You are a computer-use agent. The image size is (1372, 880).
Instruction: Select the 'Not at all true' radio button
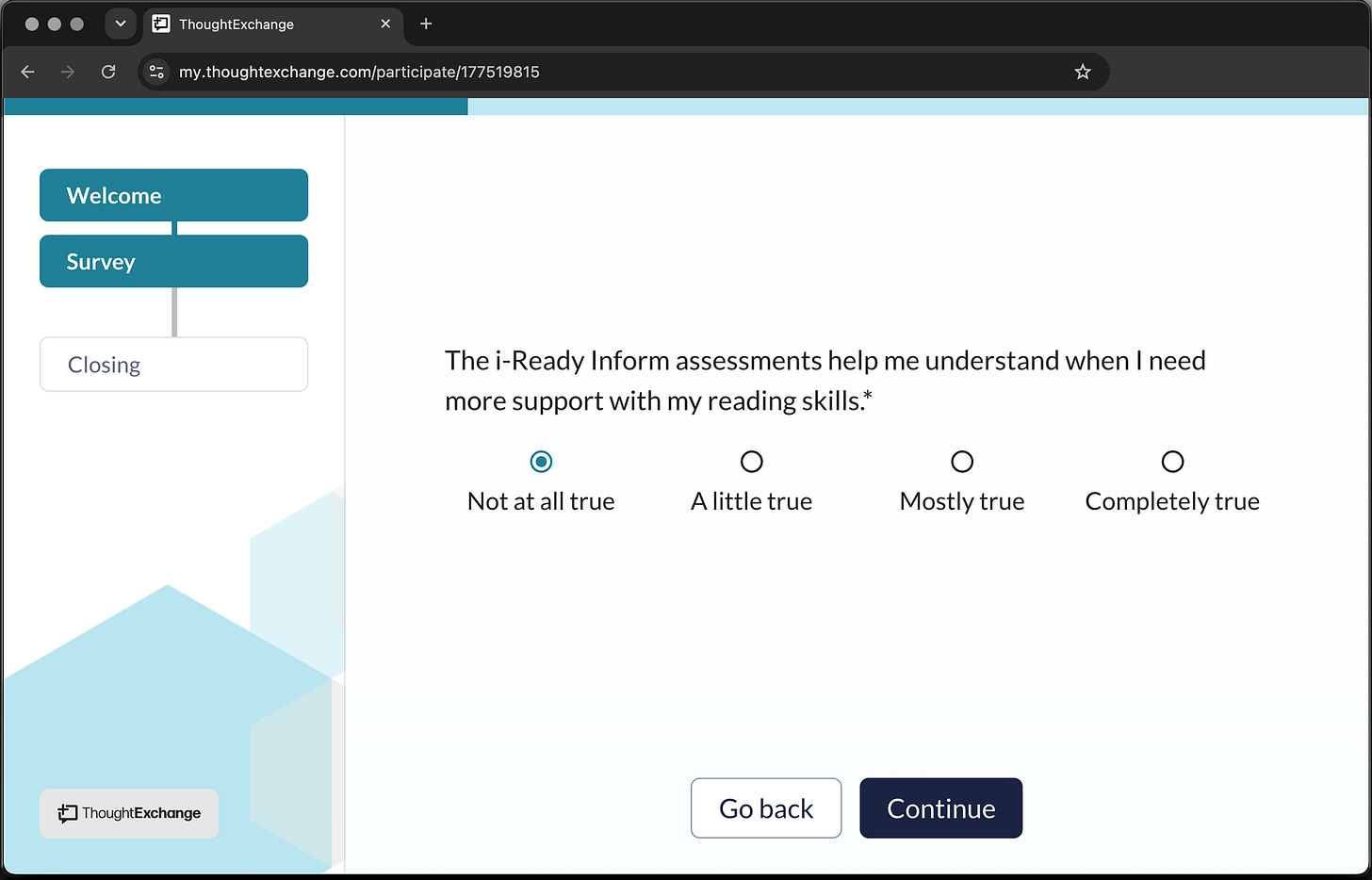(541, 462)
